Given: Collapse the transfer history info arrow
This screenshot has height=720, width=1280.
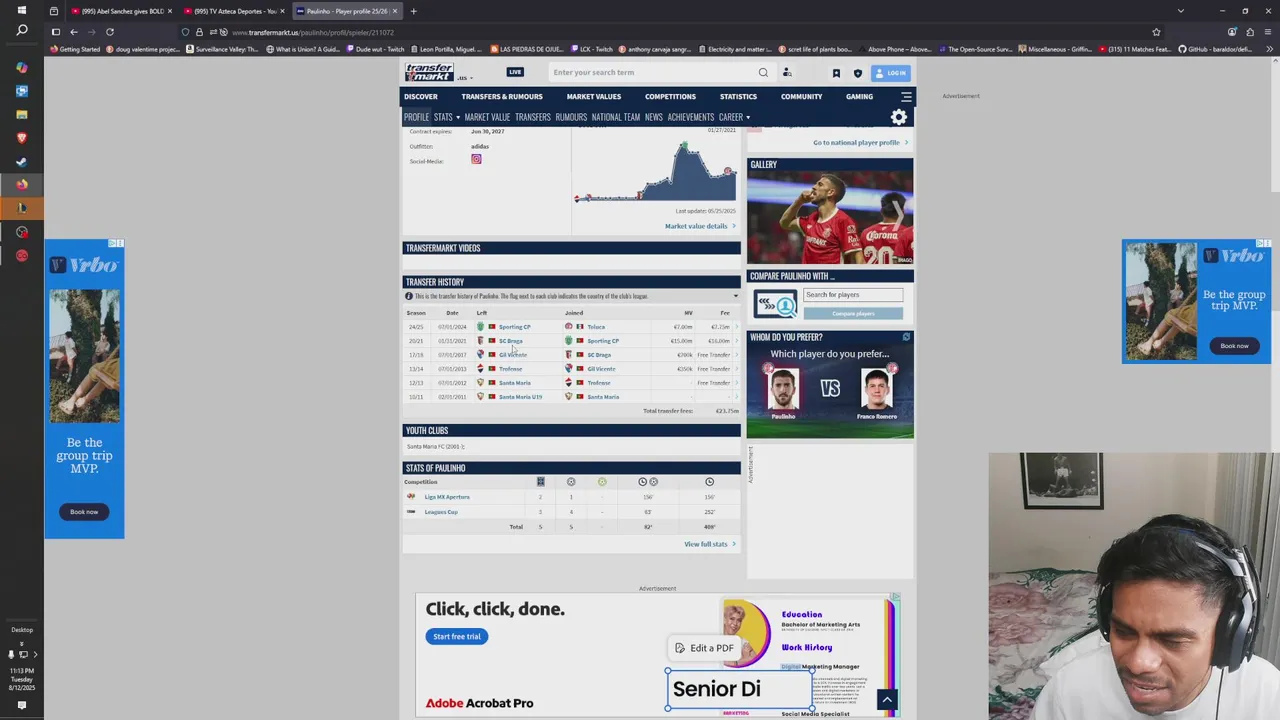Looking at the screenshot, I should [x=736, y=296].
